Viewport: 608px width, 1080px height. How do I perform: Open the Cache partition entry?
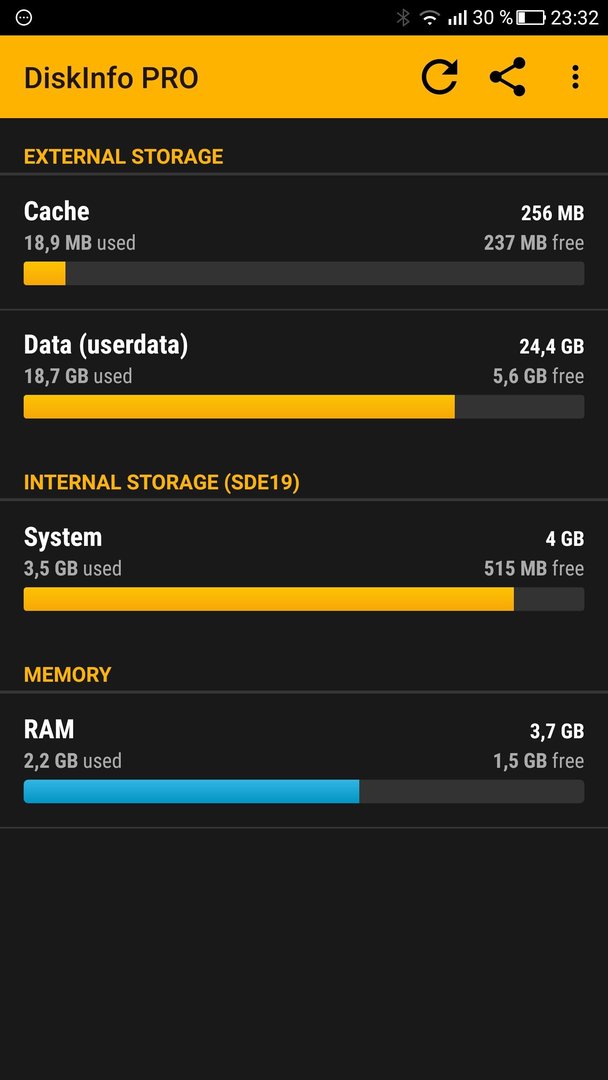304,242
